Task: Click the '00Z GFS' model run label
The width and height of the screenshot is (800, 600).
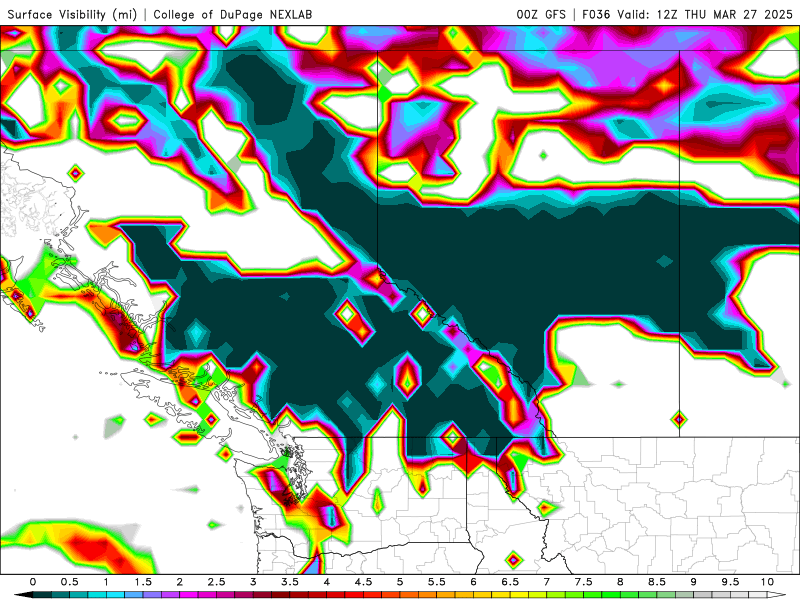Action: (x=541, y=14)
